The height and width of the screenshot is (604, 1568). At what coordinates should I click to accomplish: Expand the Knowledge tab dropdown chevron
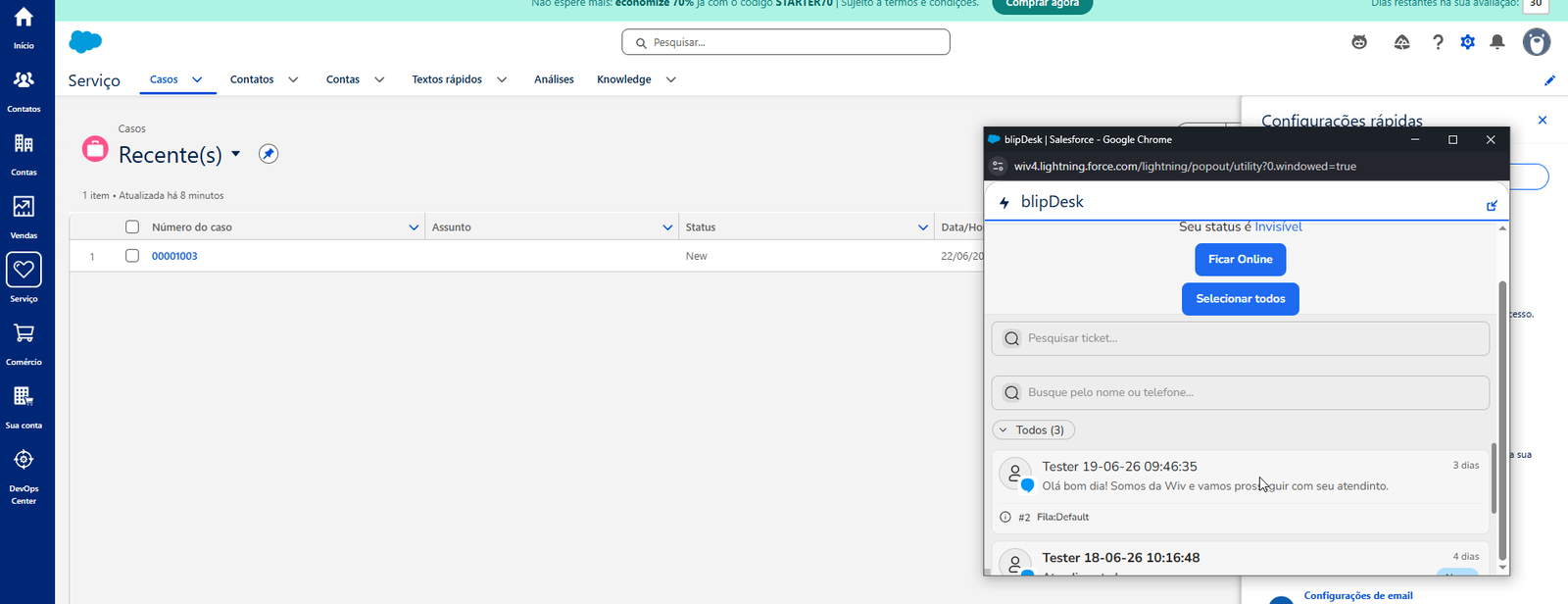coord(671,79)
